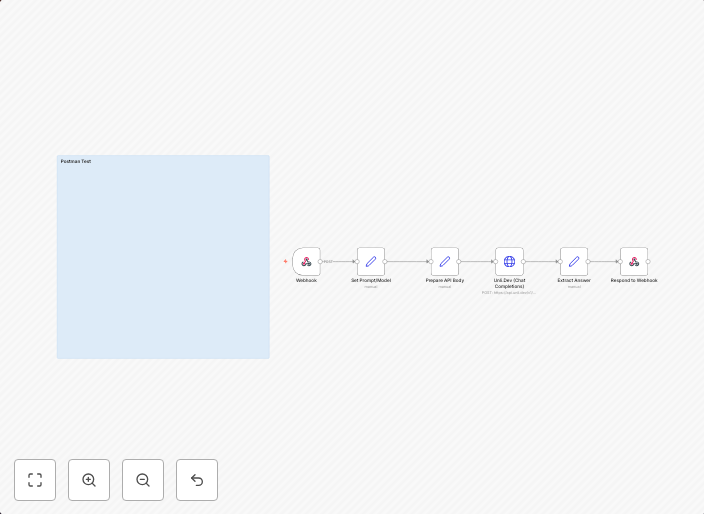The image size is (704, 514).
Task: Zoom in on the workflow canvas
Action: coord(89,480)
